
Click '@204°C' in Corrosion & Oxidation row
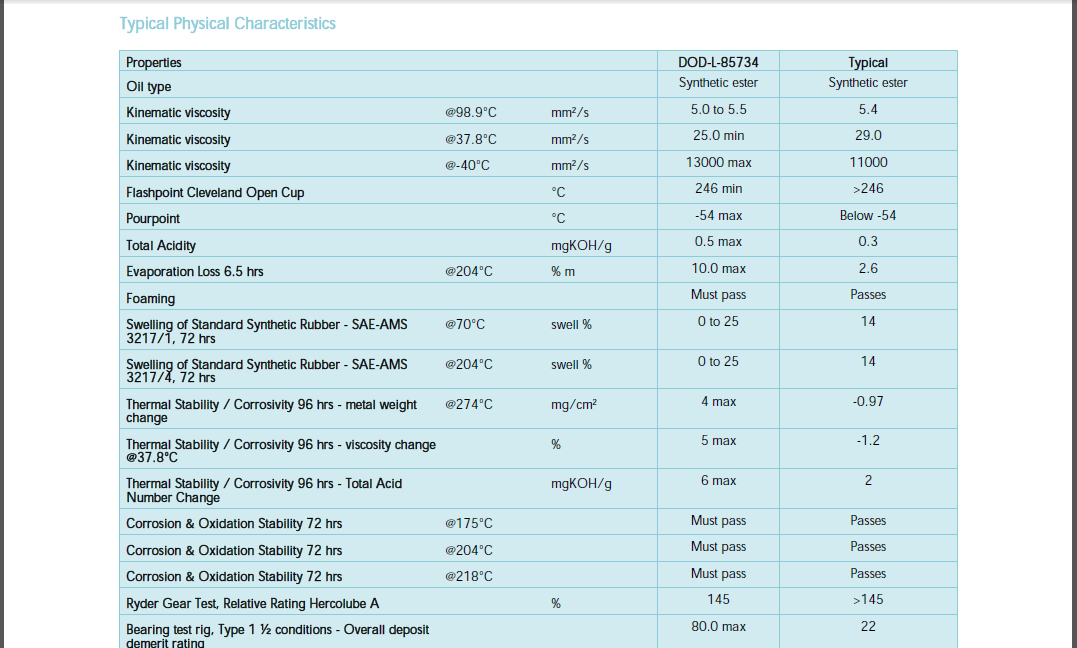(468, 550)
